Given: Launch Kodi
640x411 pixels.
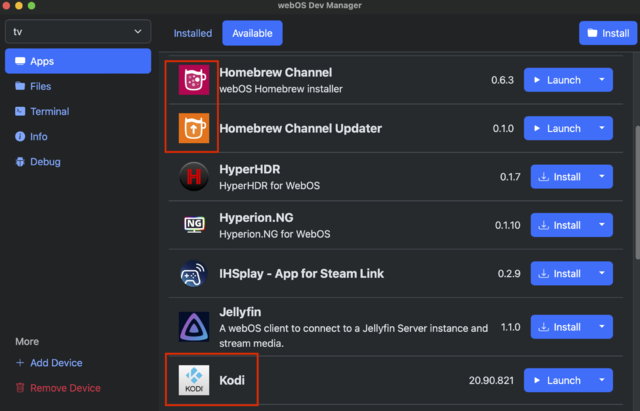Looking at the screenshot, I should coord(558,380).
